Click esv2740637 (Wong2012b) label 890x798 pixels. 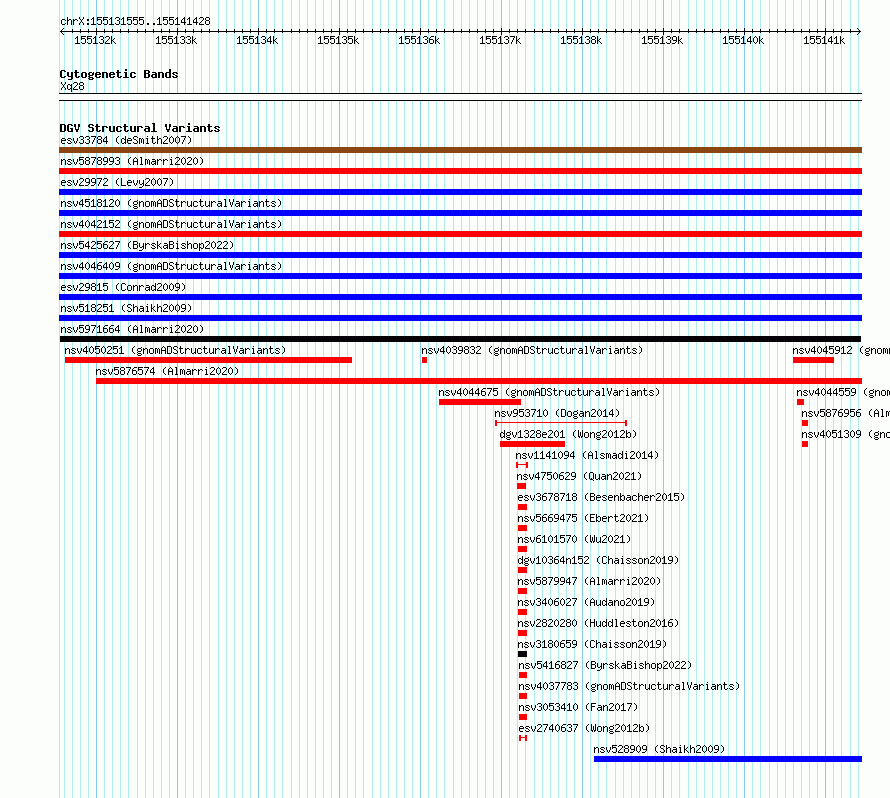[584, 728]
